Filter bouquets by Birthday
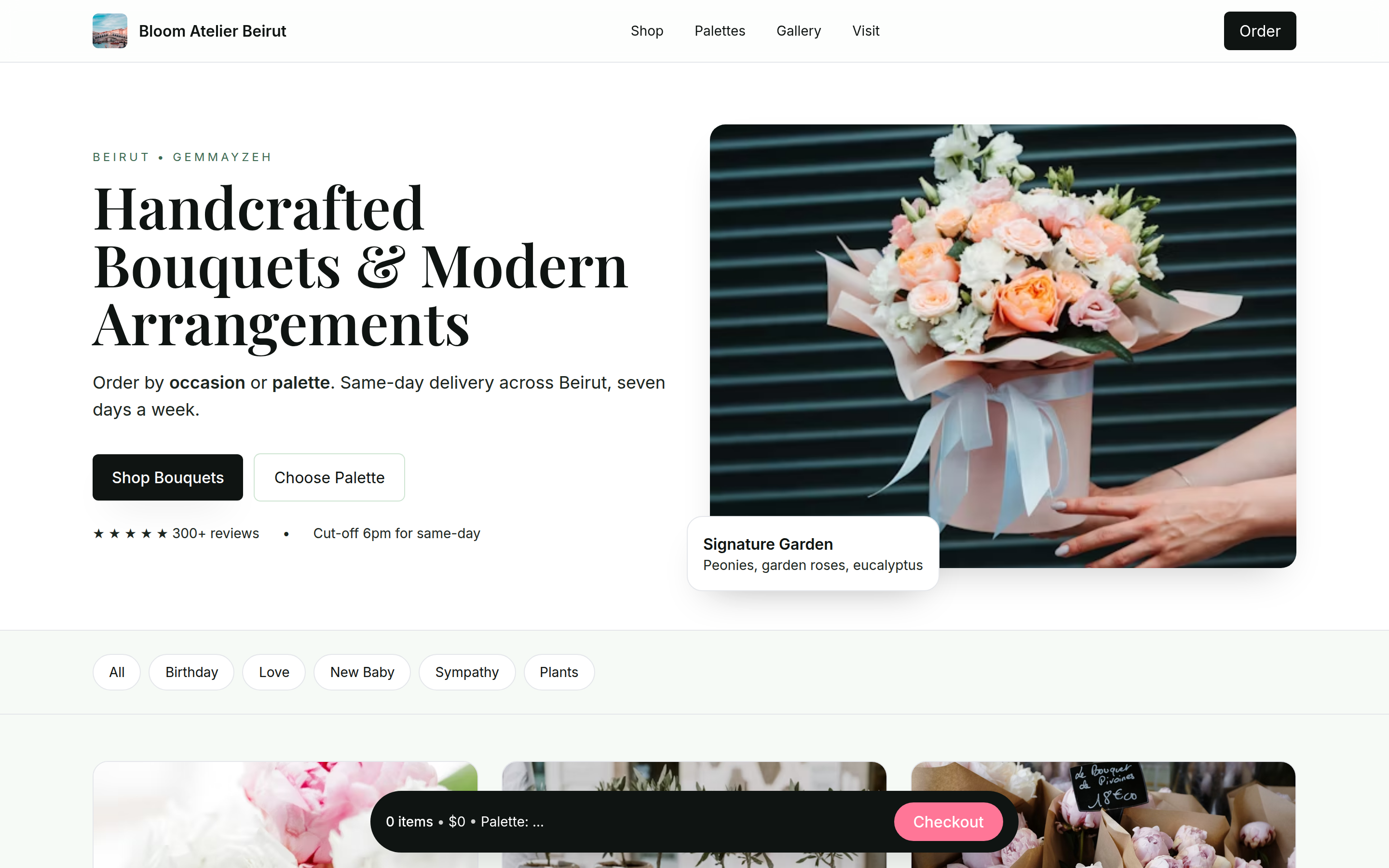 [191, 672]
